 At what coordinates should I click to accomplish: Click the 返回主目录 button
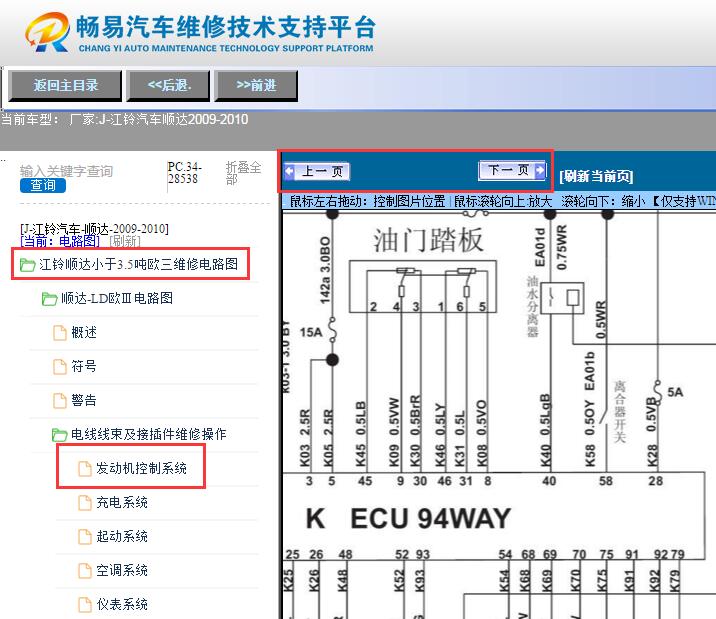(65, 85)
